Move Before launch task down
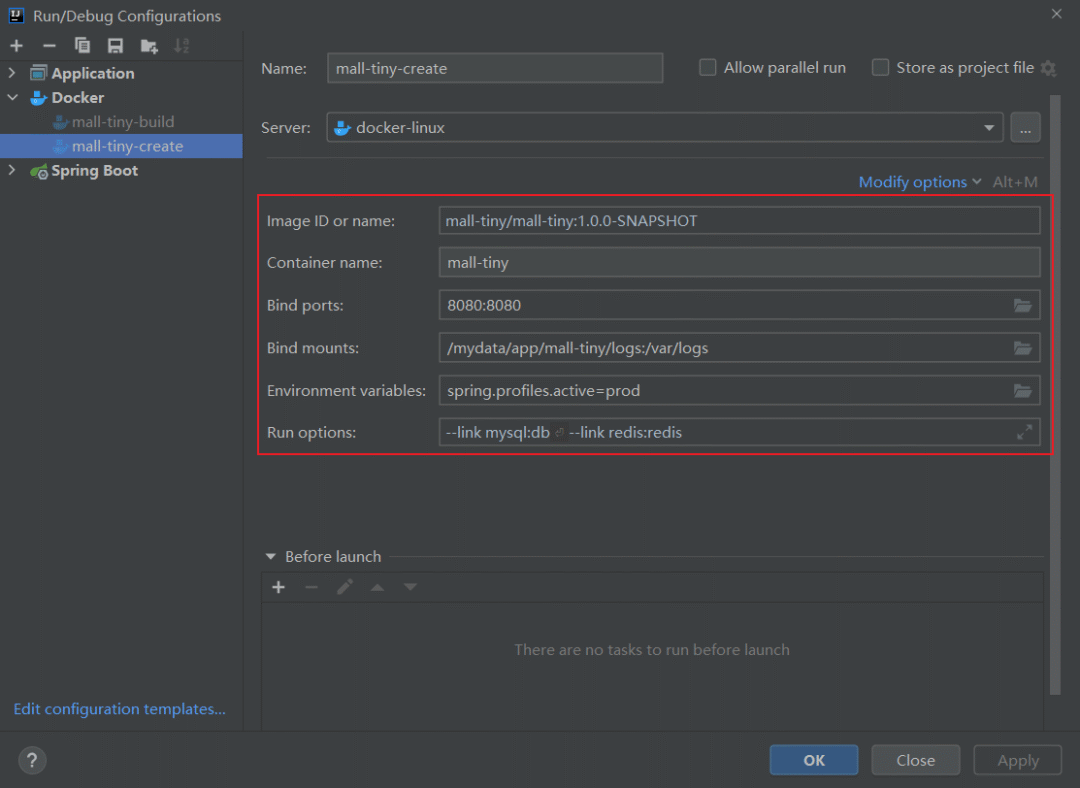1080x788 pixels. click(x=411, y=587)
